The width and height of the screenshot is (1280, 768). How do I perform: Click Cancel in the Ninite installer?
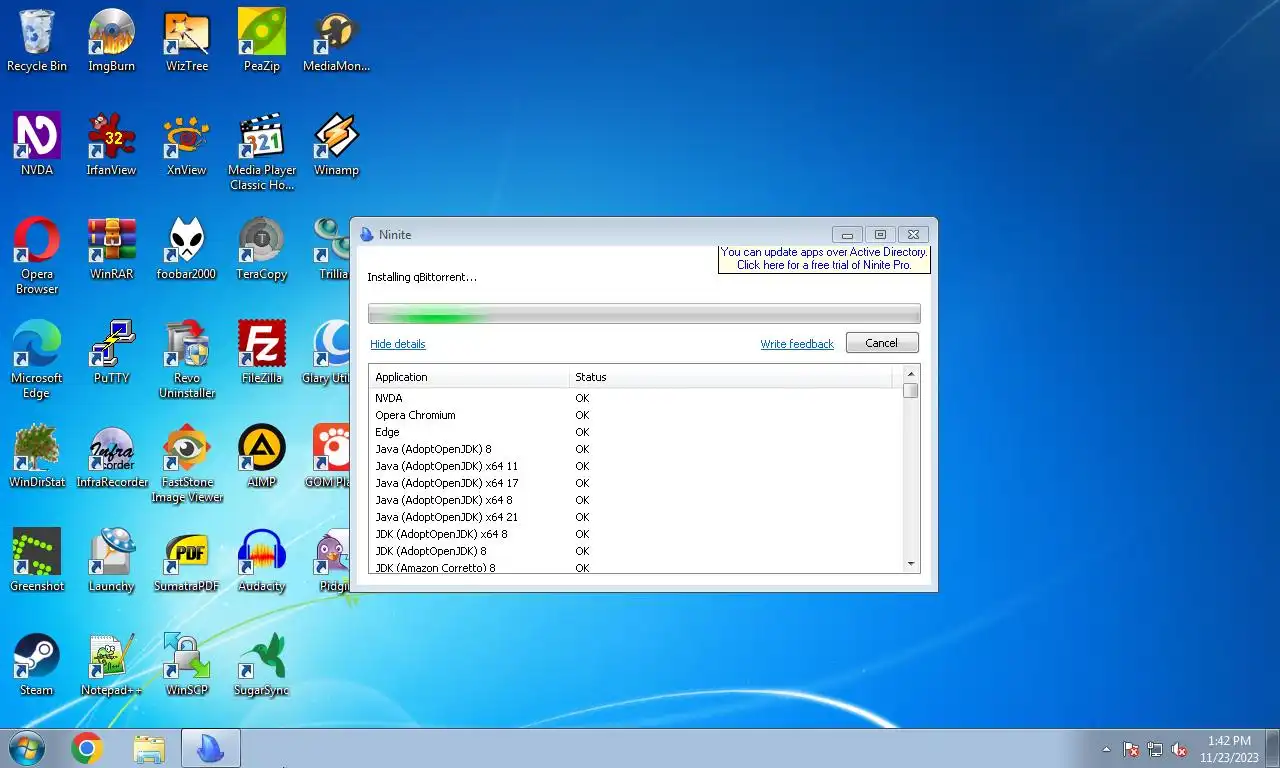tap(881, 343)
